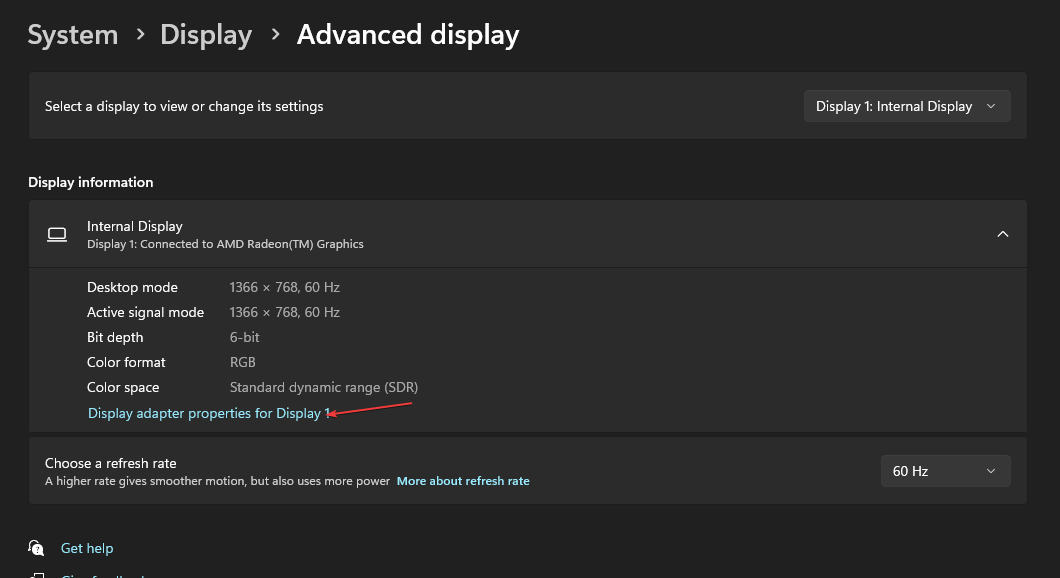1060x578 pixels.
Task: Navigate to Display in the breadcrumb
Action: click(206, 35)
